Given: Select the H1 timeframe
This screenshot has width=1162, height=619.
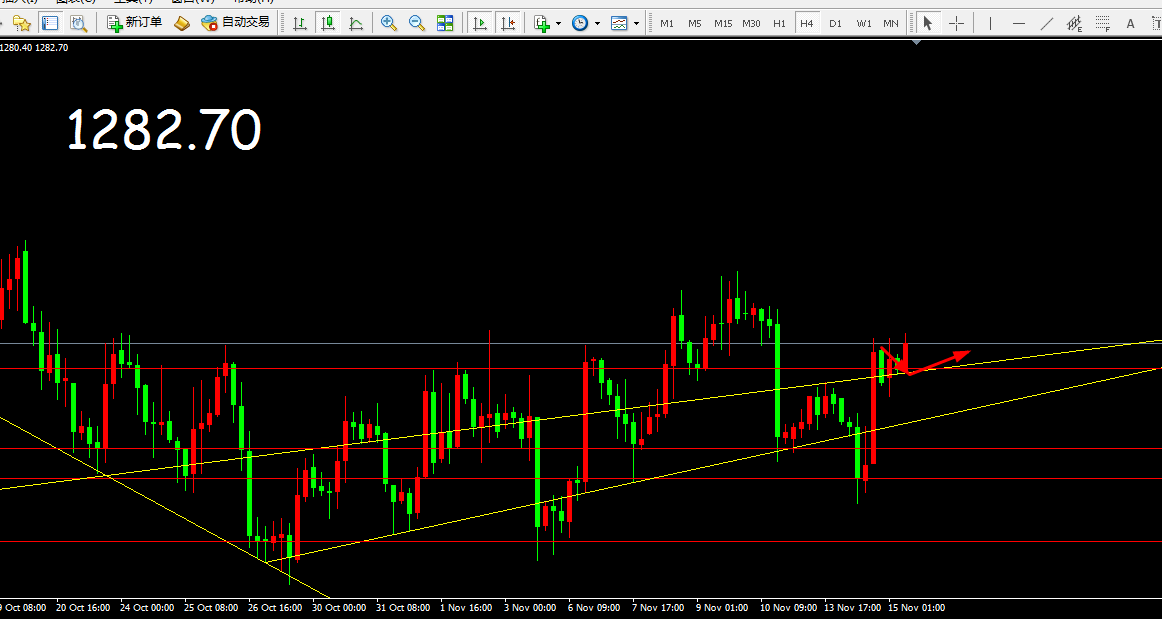Looking at the screenshot, I should tap(780, 24).
